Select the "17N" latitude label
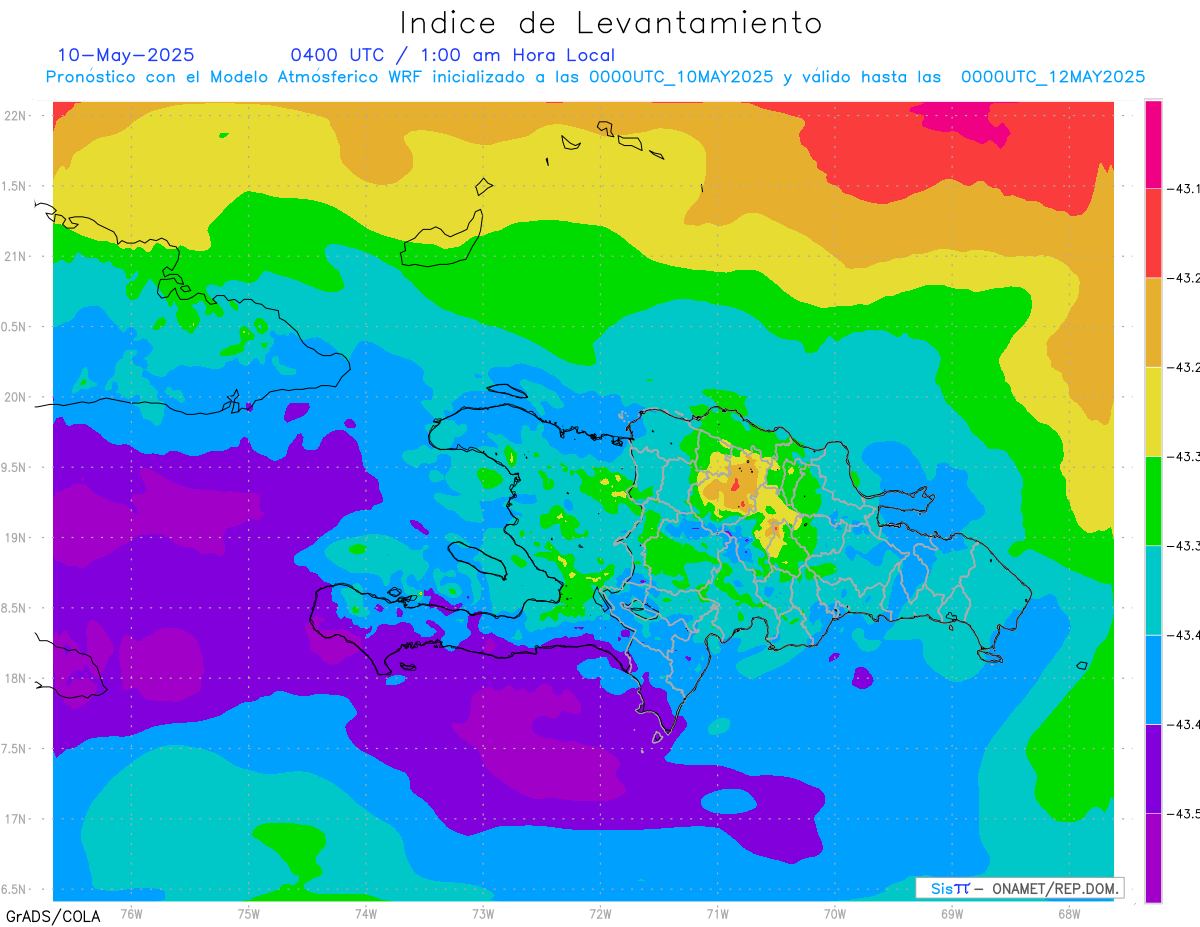Image resolution: width=1200 pixels, height=927 pixels. coord(15,819)
